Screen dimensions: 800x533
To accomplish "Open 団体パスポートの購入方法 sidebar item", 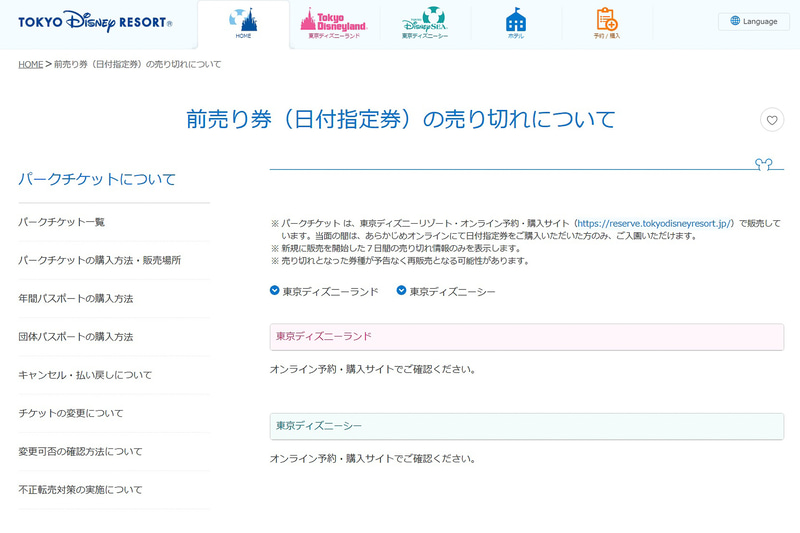I will [x=114, y=337].
